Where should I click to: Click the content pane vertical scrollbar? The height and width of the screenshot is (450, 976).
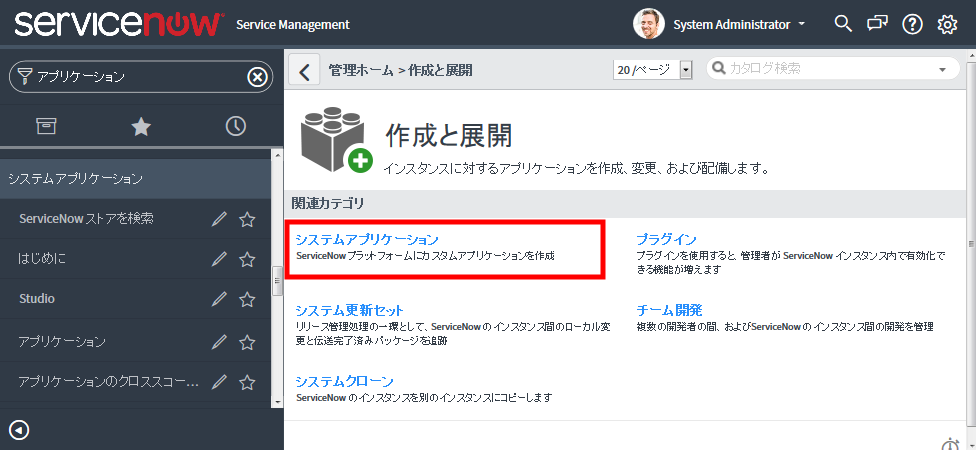(x=971, y=243)
